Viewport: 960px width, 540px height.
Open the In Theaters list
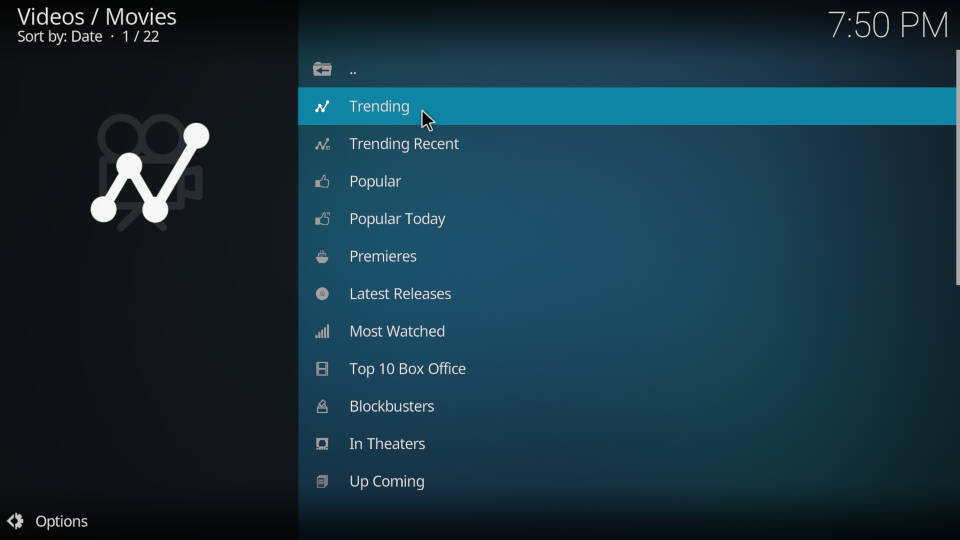626,444
